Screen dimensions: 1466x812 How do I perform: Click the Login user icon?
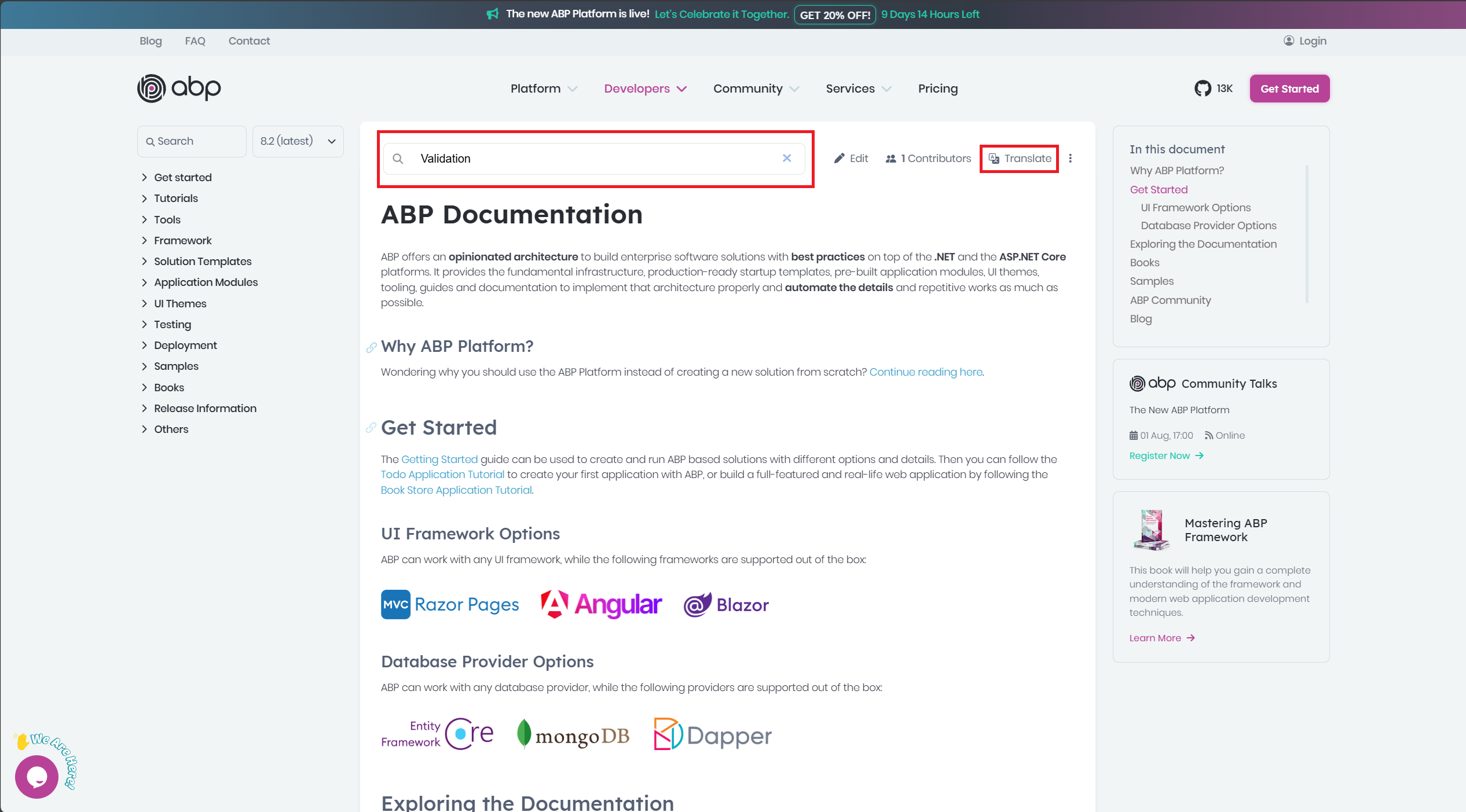pos(1288,41)
